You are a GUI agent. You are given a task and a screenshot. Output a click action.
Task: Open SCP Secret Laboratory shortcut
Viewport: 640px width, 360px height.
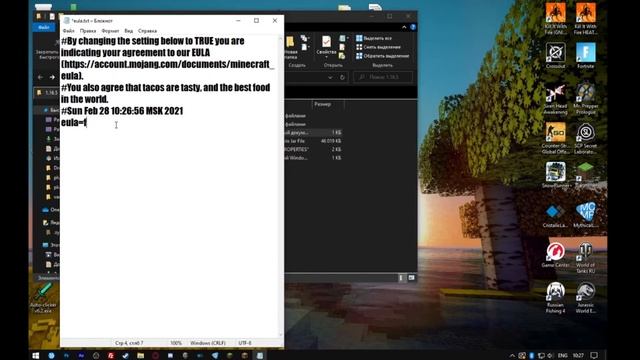click(x=586, y=138)
